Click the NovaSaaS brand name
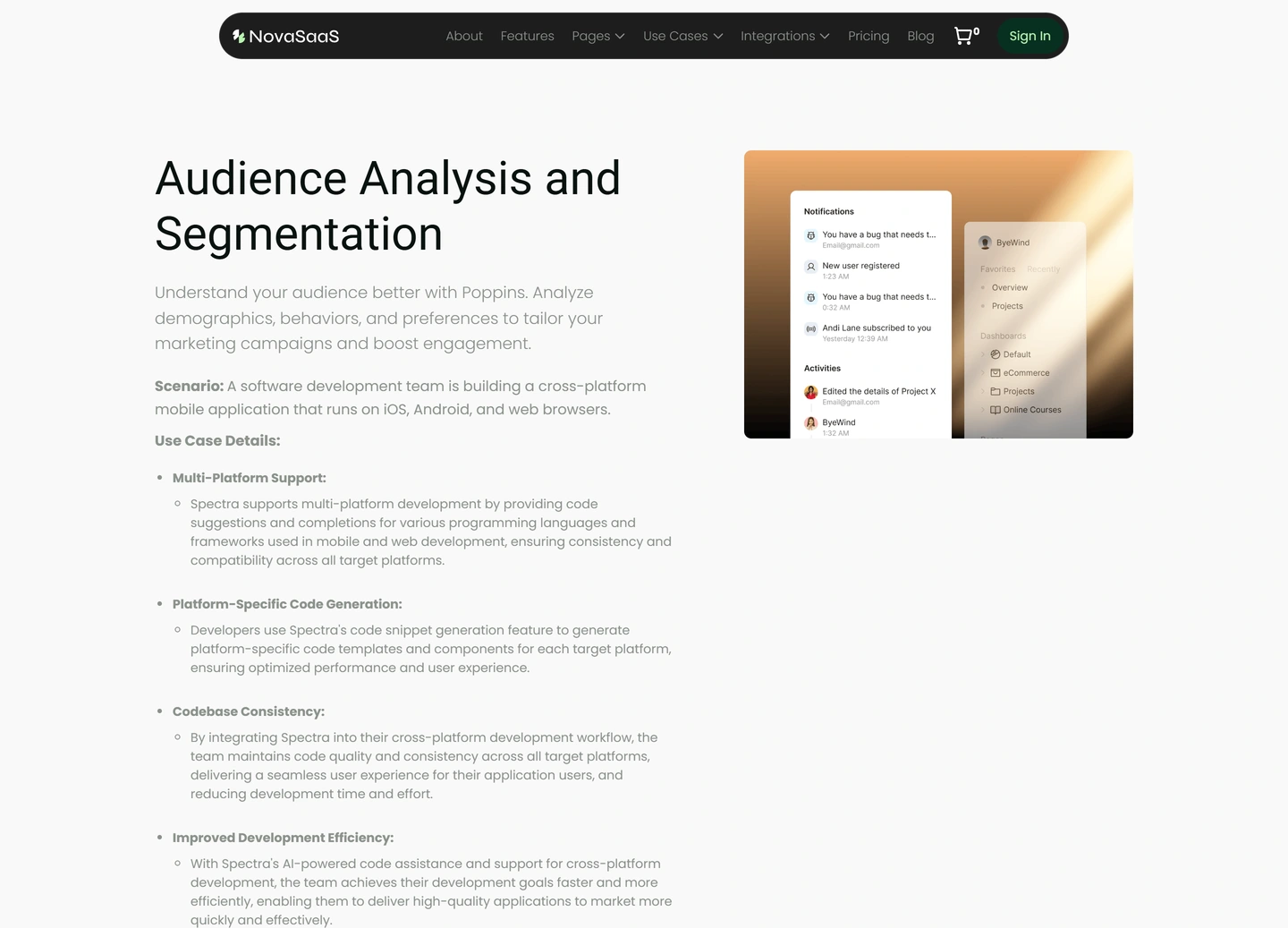The width and height of the screenshot is (1288, 928). click(x=294, y=36)
